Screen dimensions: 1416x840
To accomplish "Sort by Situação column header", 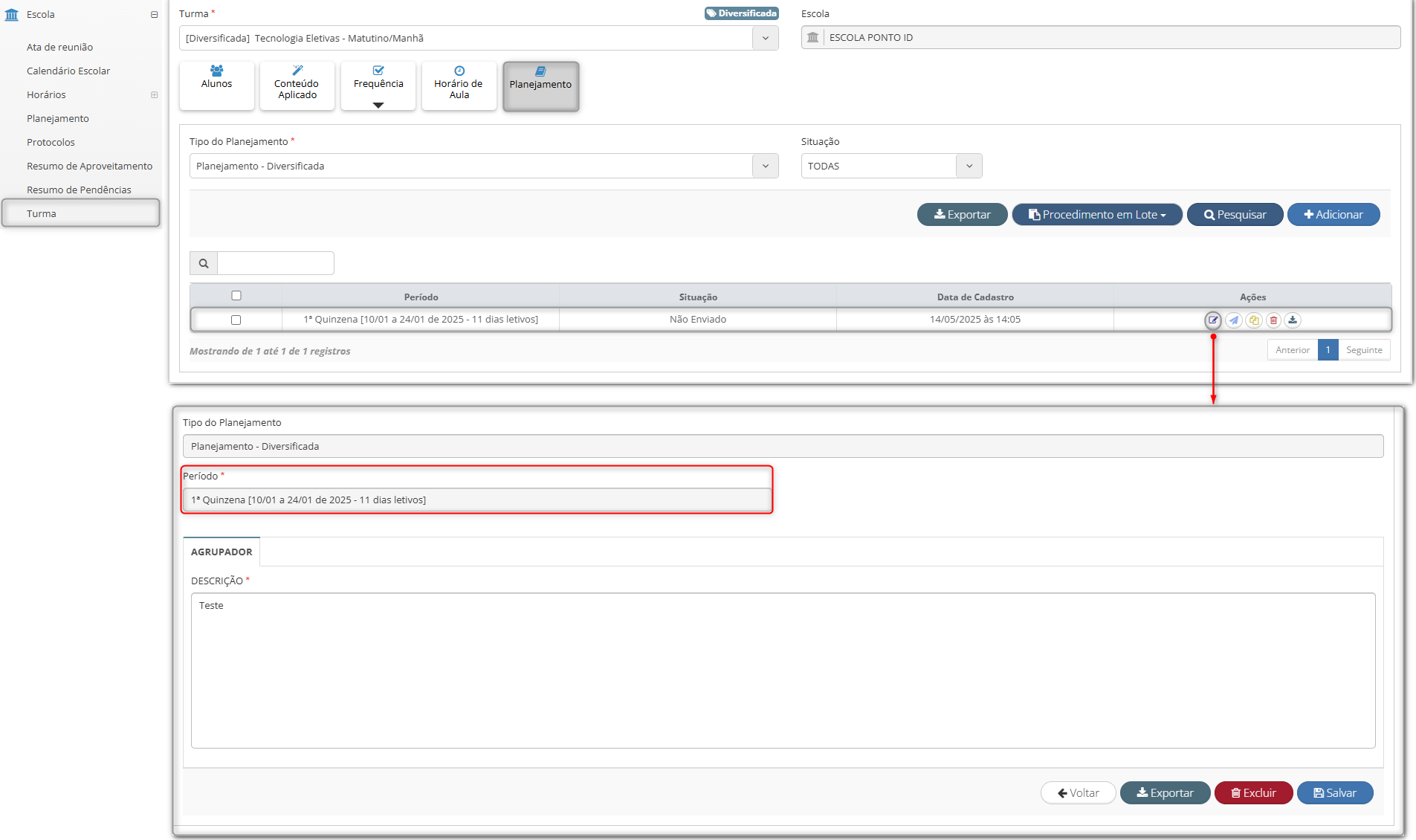I will (x=698, y=297).
